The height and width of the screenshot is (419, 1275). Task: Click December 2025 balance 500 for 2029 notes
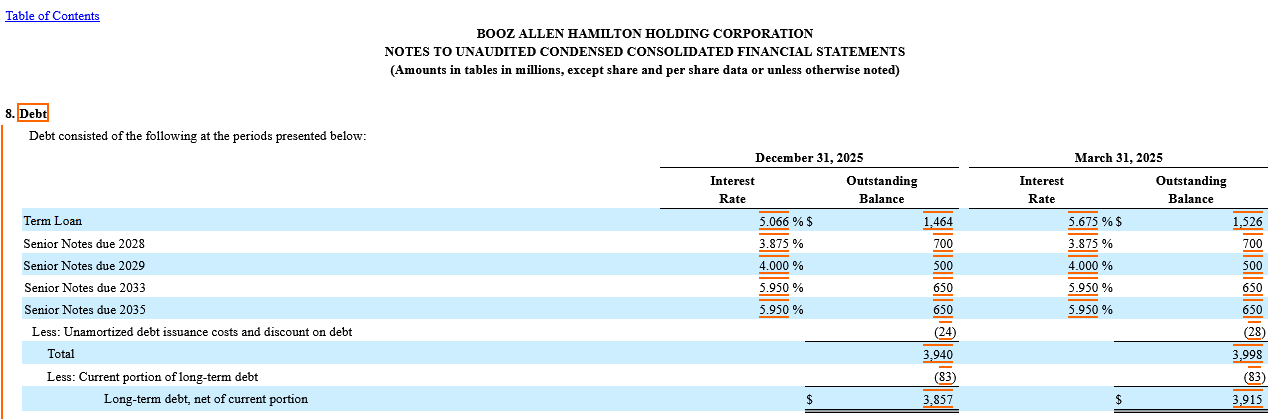944,265
